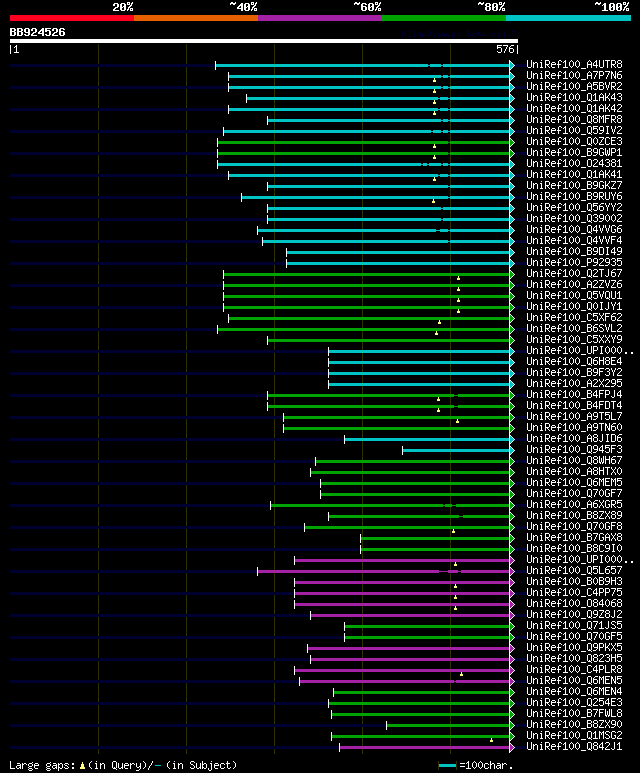Open the UniRef100_Q0ZCE3 hit
Screen dimensions: 640x773
click(x=574, y=141)
